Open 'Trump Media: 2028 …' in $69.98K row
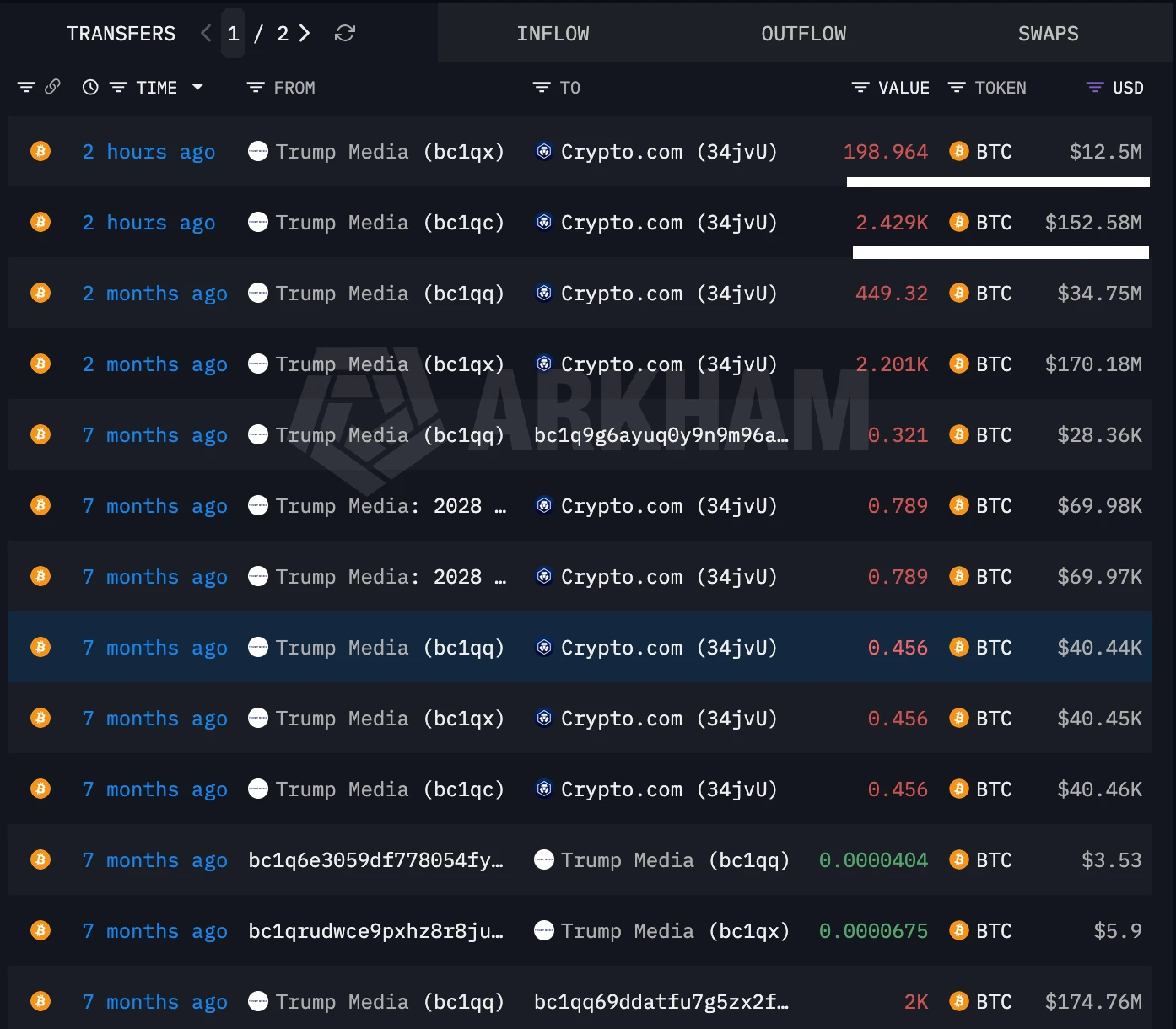 click(x=391, y=506)
